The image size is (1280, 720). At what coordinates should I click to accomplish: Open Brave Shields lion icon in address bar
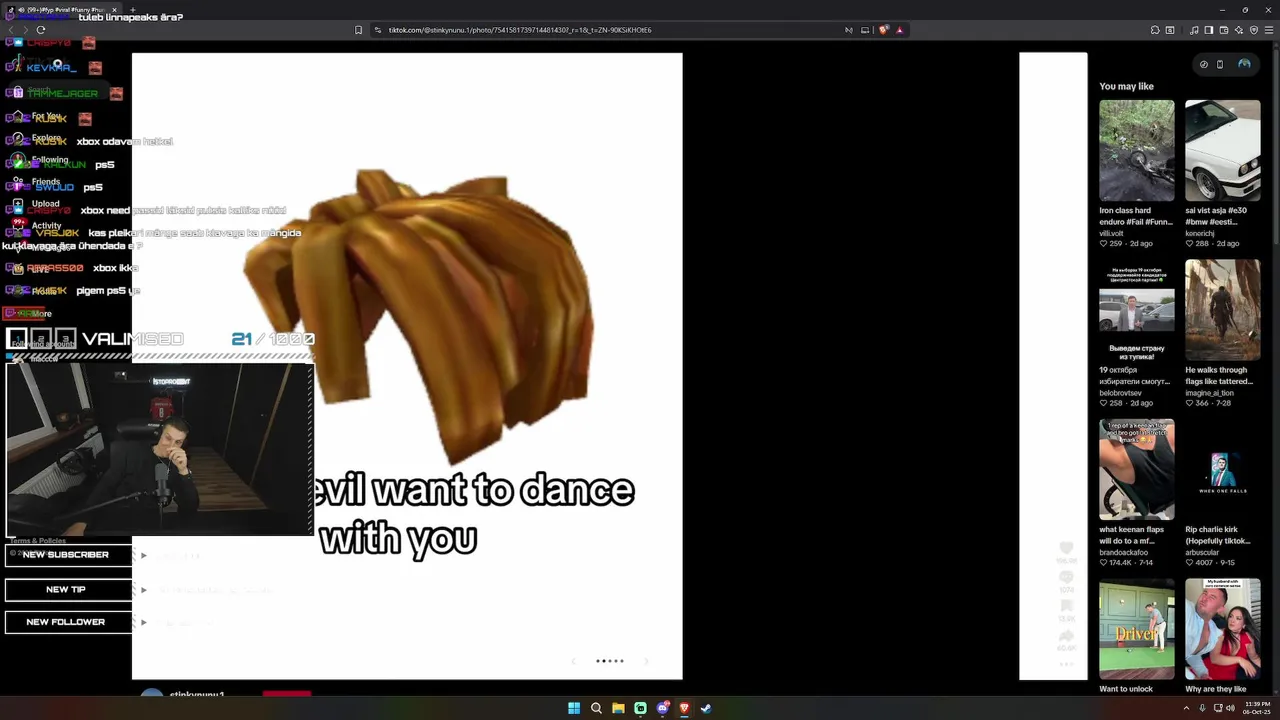click(x=884, y=30)
